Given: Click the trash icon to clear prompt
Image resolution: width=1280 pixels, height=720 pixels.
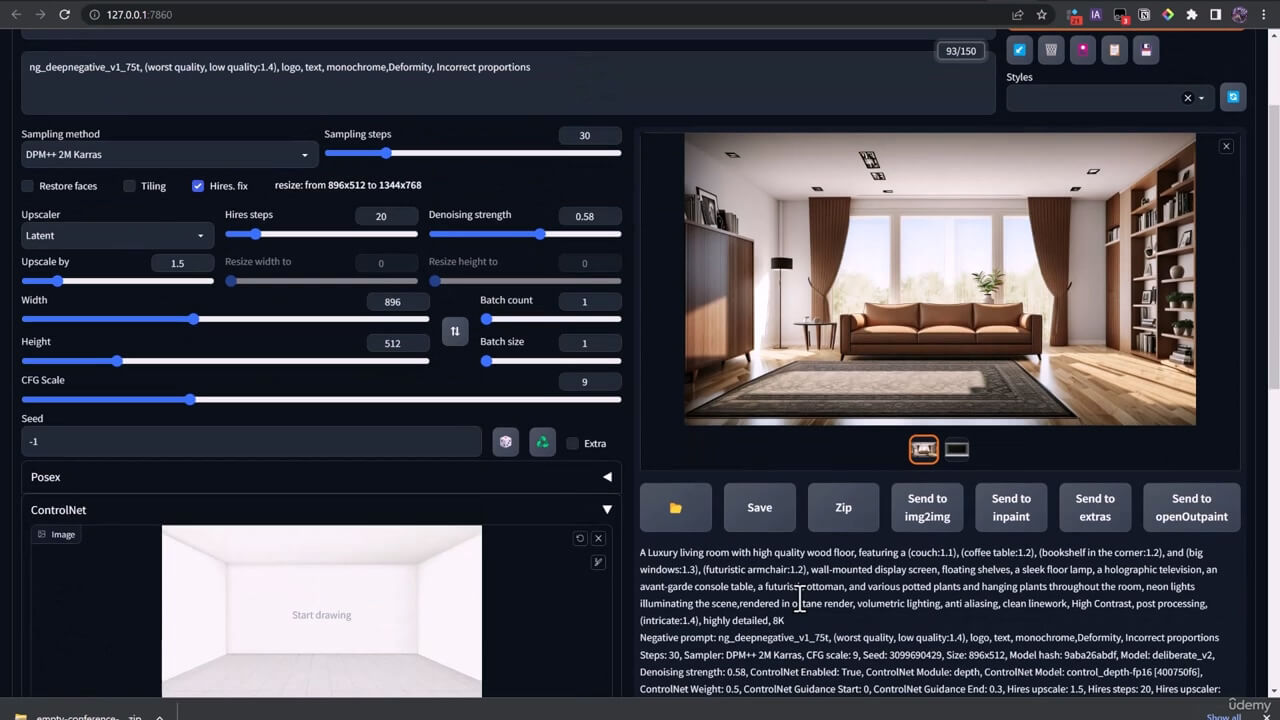Looking at the screenshot, I should click(1051, 49).
